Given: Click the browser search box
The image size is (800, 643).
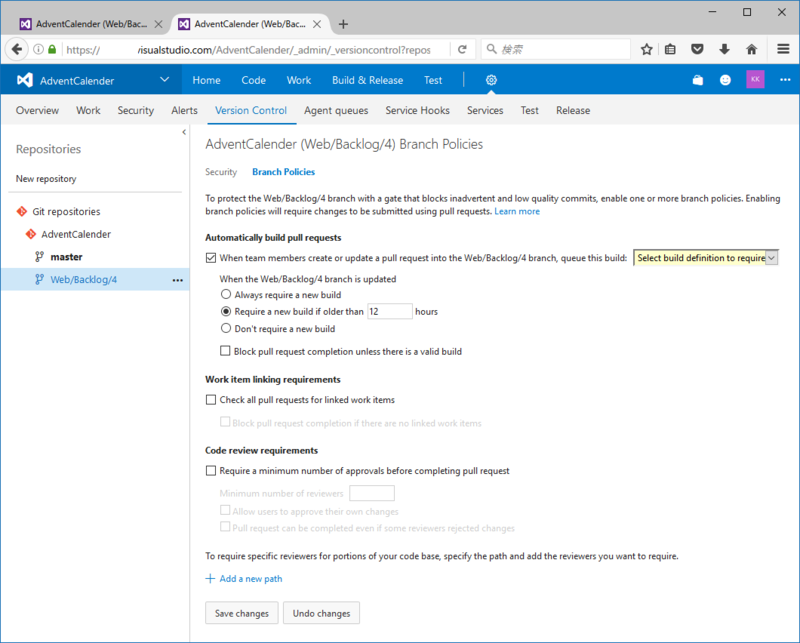Looking at the screenshot, I should pyautogui.click(x=556, y=50).
